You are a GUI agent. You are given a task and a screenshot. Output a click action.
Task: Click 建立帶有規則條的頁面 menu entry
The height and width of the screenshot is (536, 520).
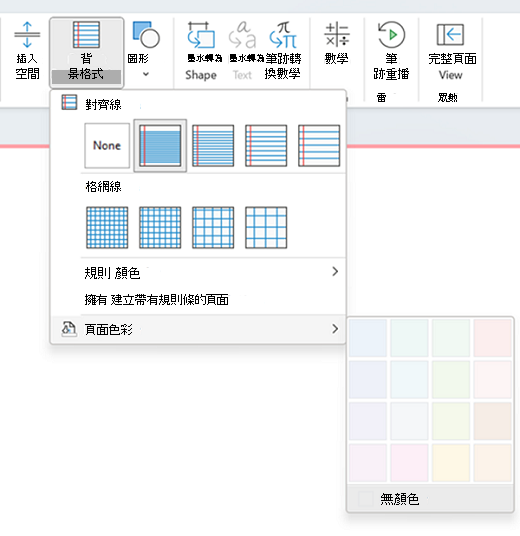(198, 300)
